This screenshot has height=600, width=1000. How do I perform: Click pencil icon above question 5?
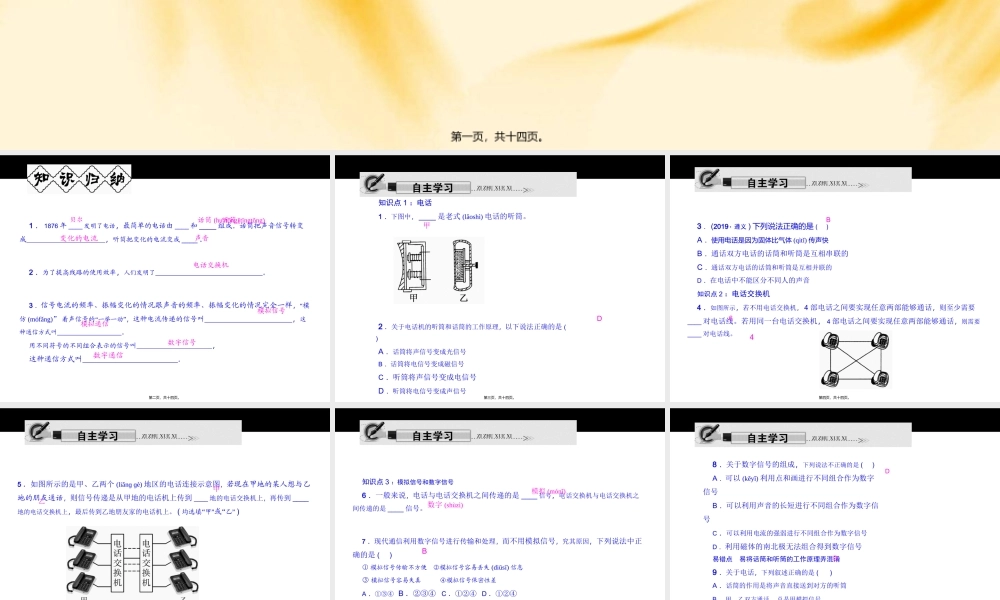(43, 435)
